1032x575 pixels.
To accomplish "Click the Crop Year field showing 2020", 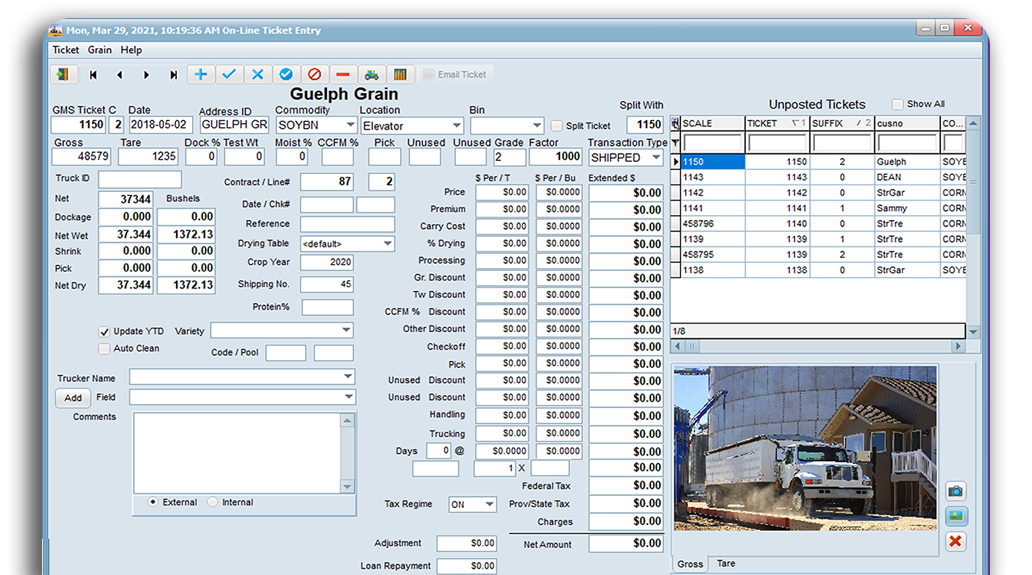I will click(326, 262).
